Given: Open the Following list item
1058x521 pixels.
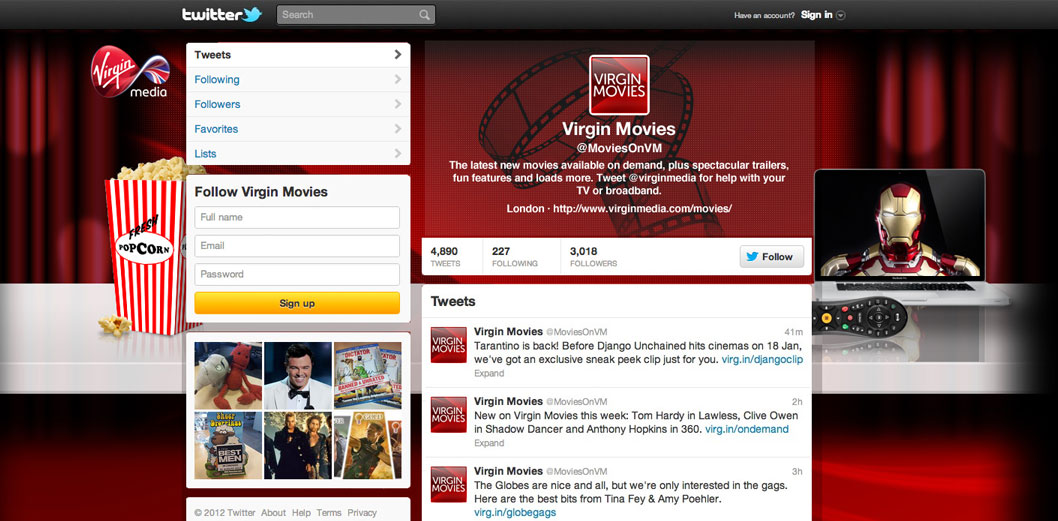Looking at the screenshot, I should point(298,80).
